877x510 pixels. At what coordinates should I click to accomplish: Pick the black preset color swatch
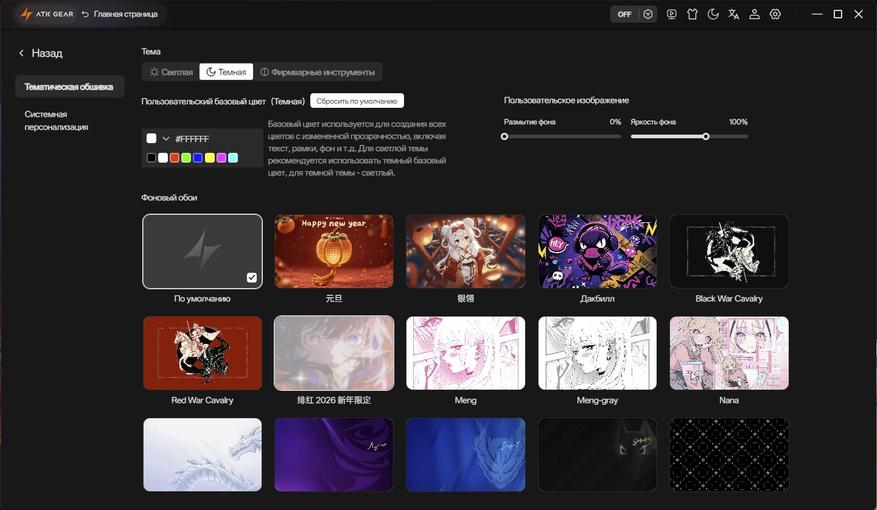click(151, 158)
